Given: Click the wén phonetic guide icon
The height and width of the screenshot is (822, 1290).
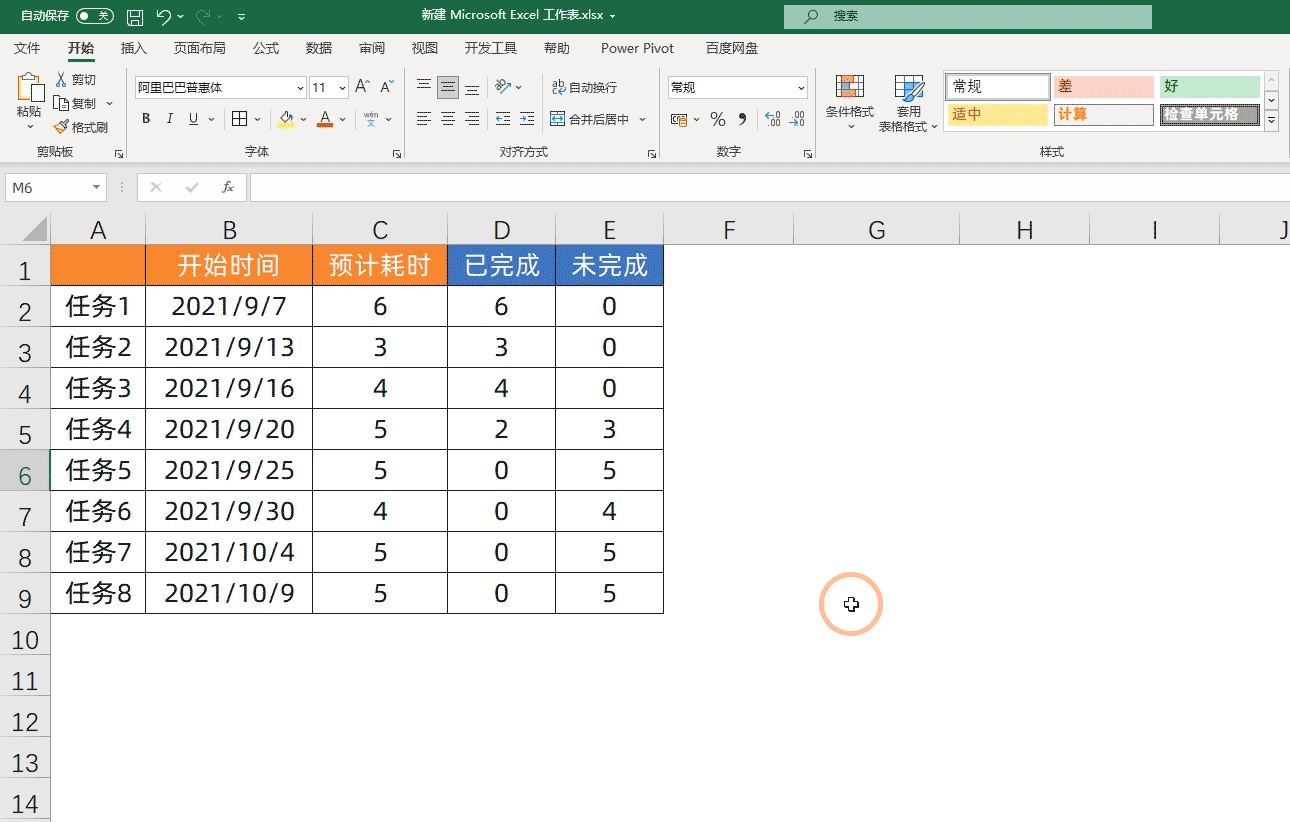Looking at the screenshot, I should pos(371,119).
